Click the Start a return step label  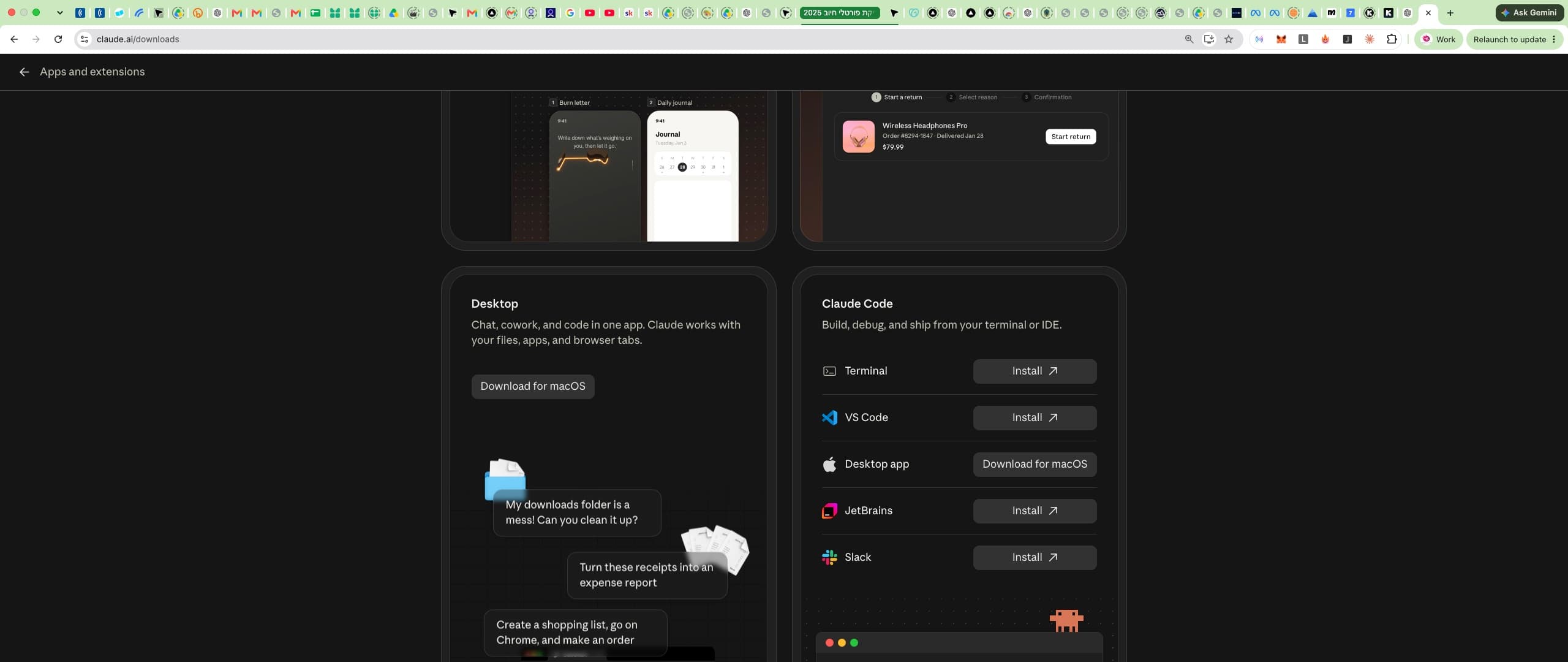click(902, 97)
